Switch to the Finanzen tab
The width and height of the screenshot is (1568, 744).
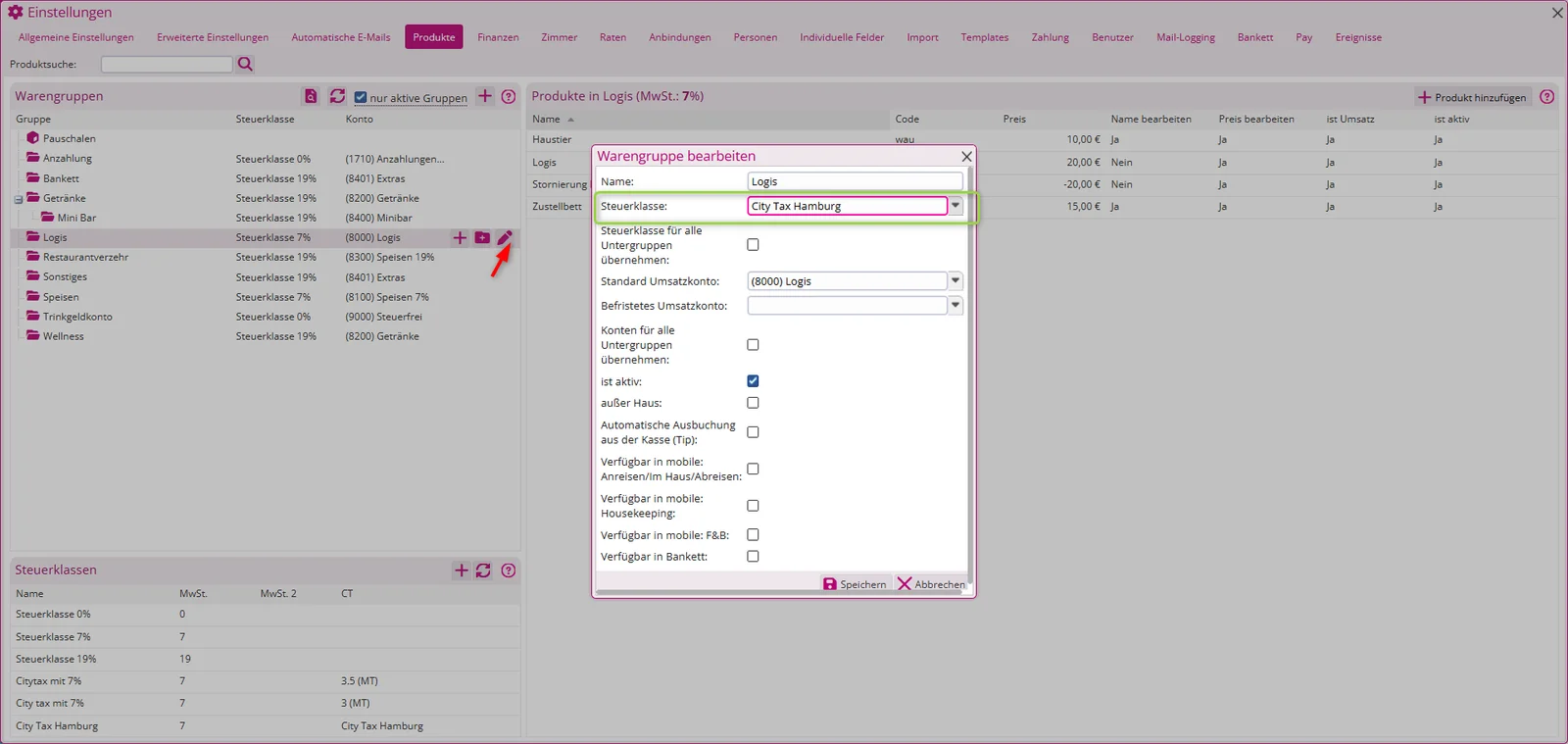pyautogui.click(x=498, y=37)
